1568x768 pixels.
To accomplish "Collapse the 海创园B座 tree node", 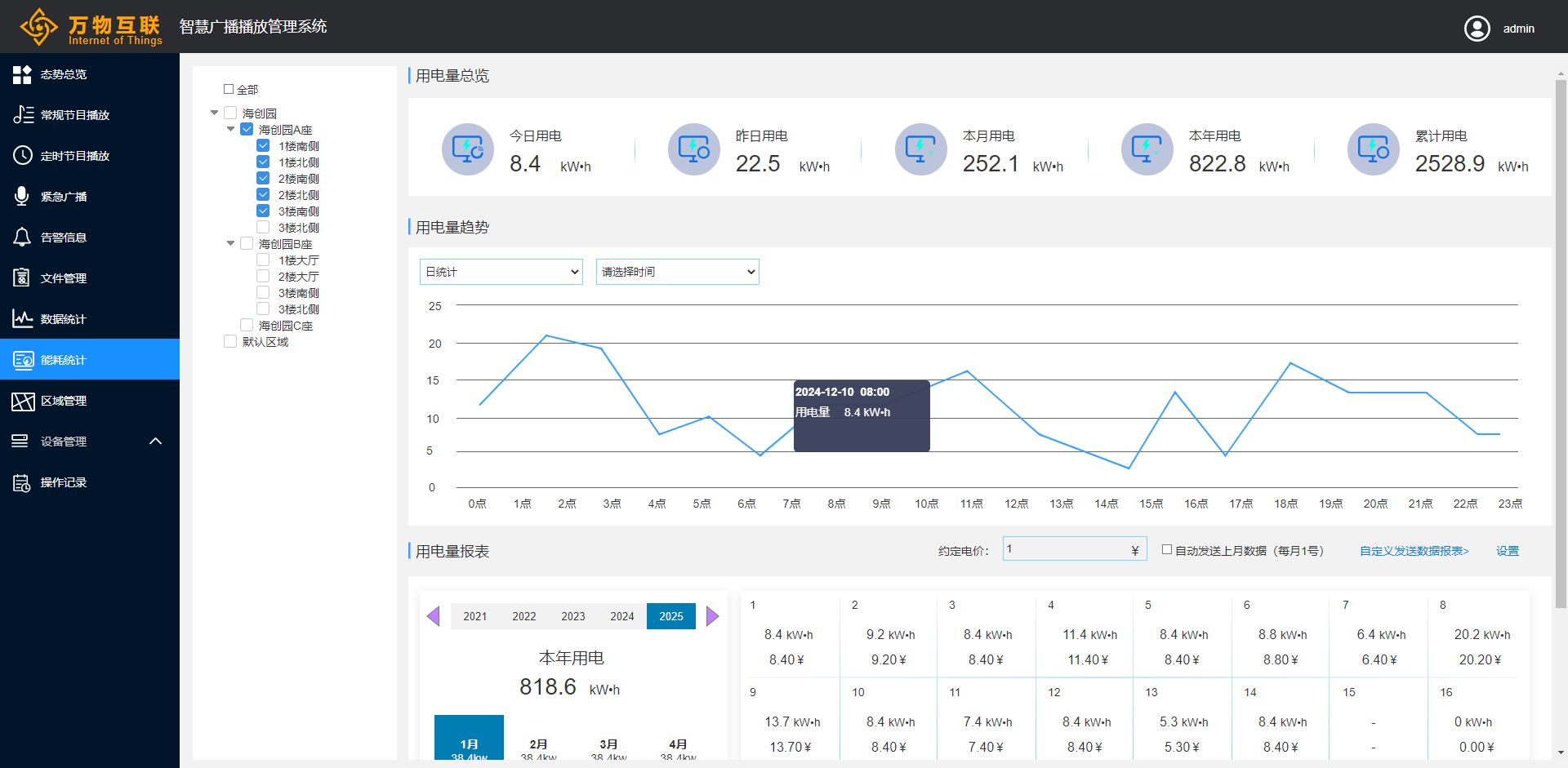I will tap(231, 243).
